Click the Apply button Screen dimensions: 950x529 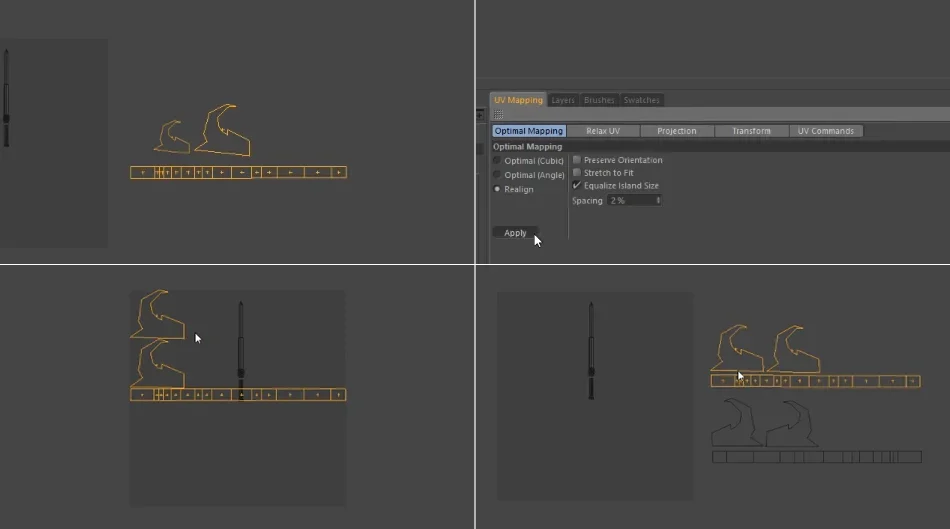[515, 233]
